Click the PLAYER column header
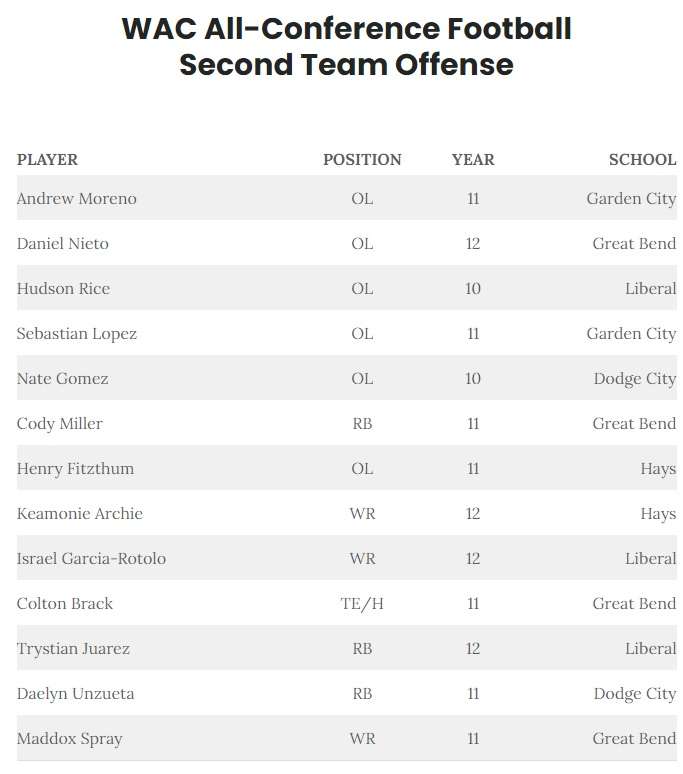 (47, 159)
